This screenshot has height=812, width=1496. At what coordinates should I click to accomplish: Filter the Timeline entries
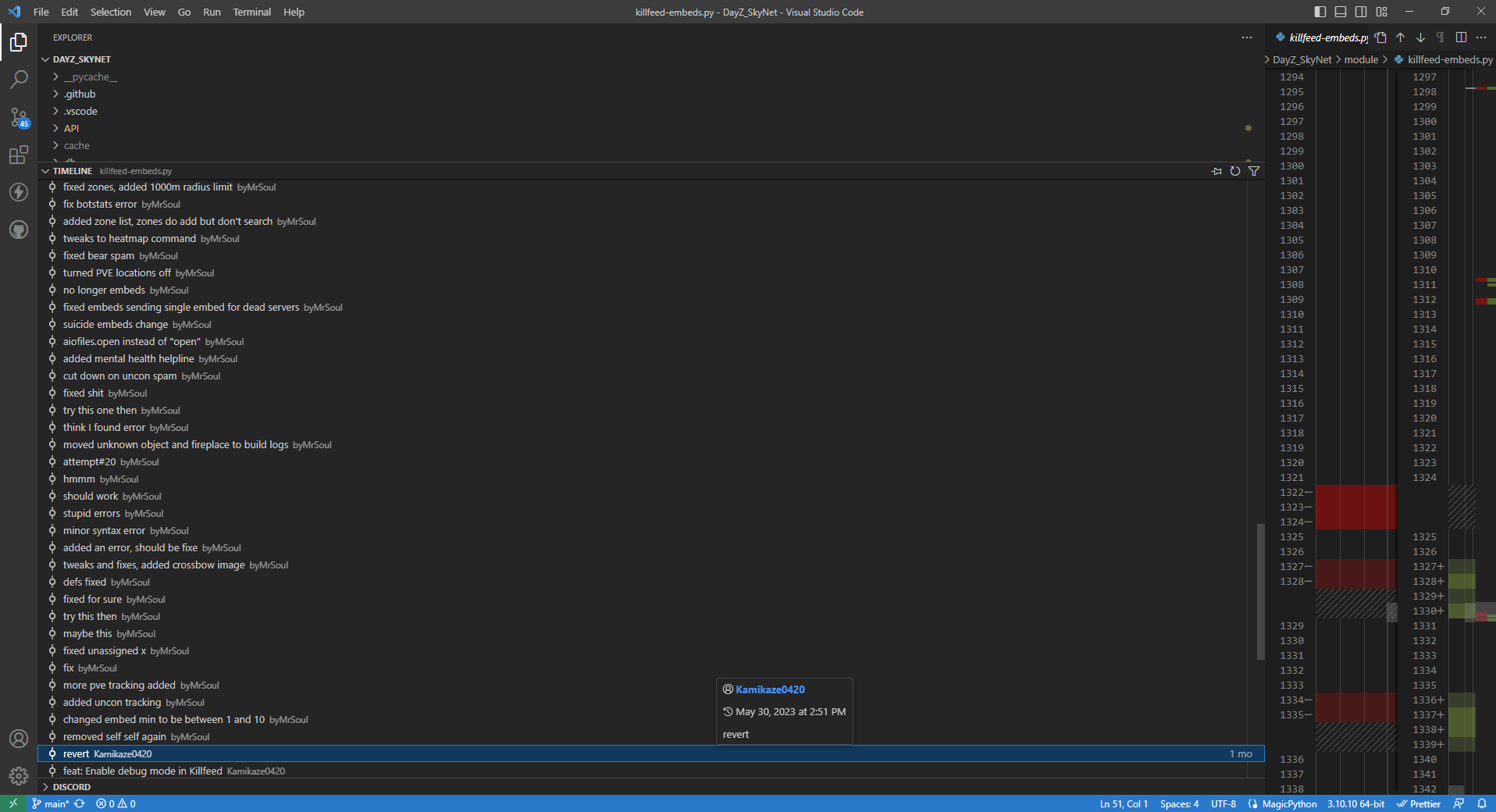coord(1254,171)
